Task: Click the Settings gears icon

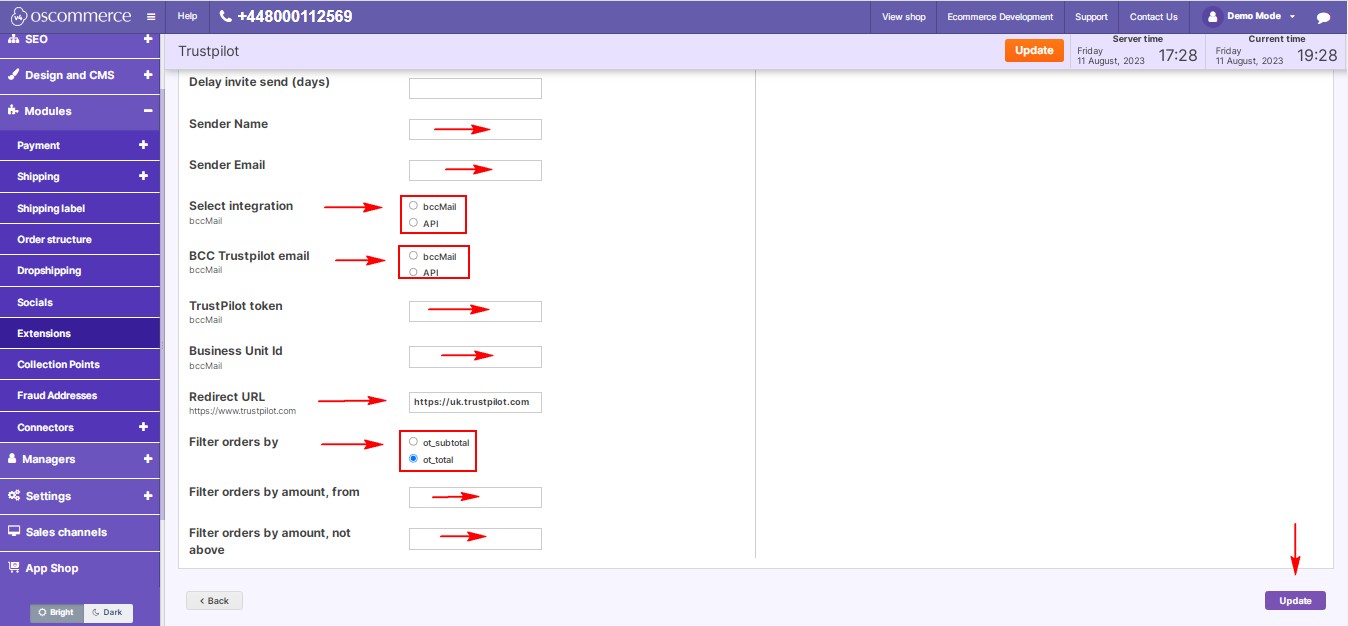Action: (x=15, y=496)
